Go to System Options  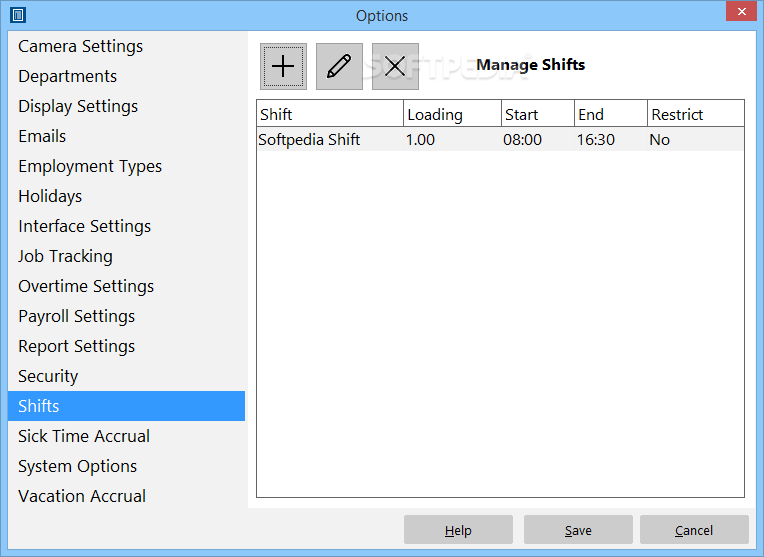pos(126,466)
